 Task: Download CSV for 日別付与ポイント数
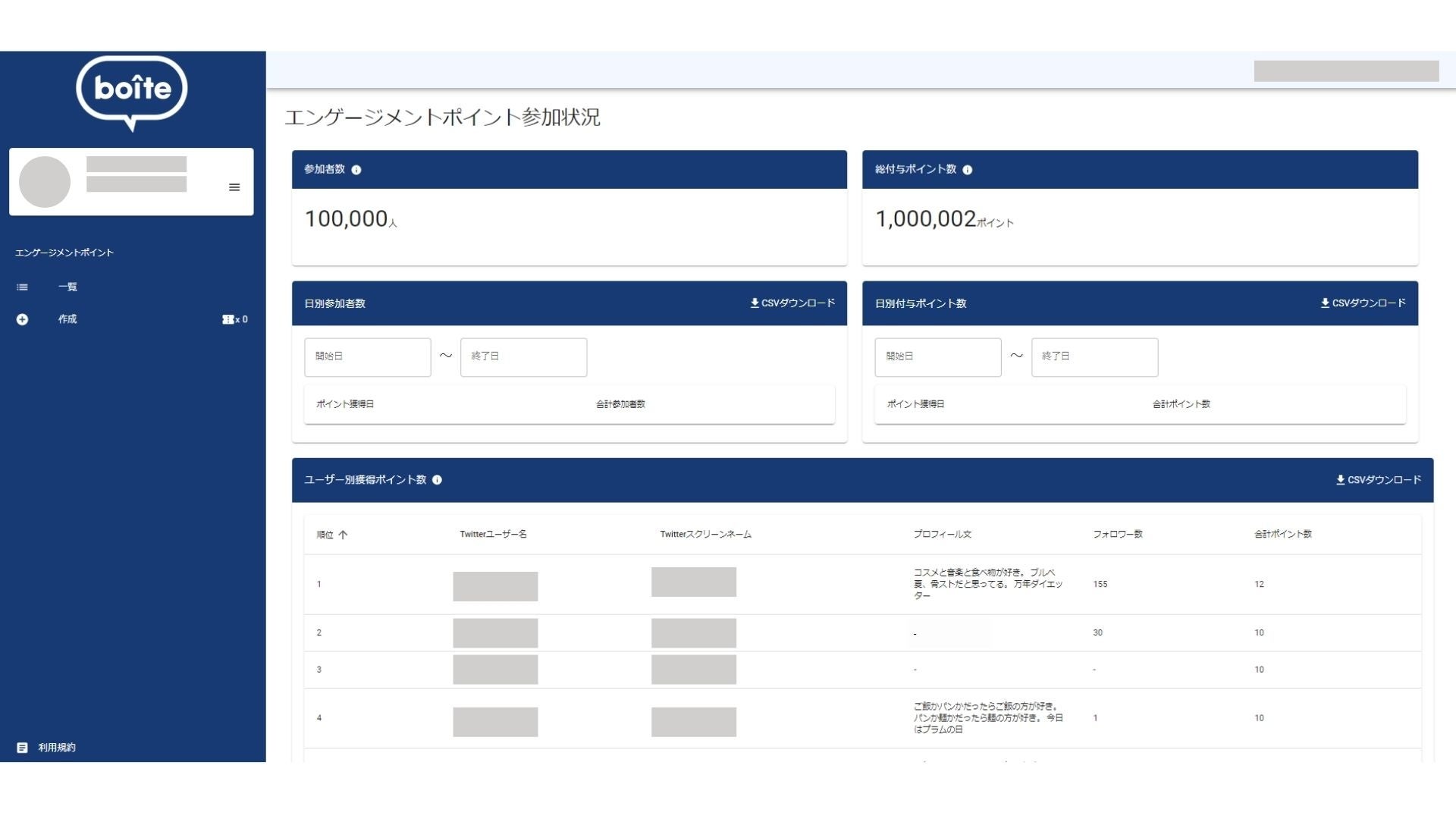click(1363, 303)
